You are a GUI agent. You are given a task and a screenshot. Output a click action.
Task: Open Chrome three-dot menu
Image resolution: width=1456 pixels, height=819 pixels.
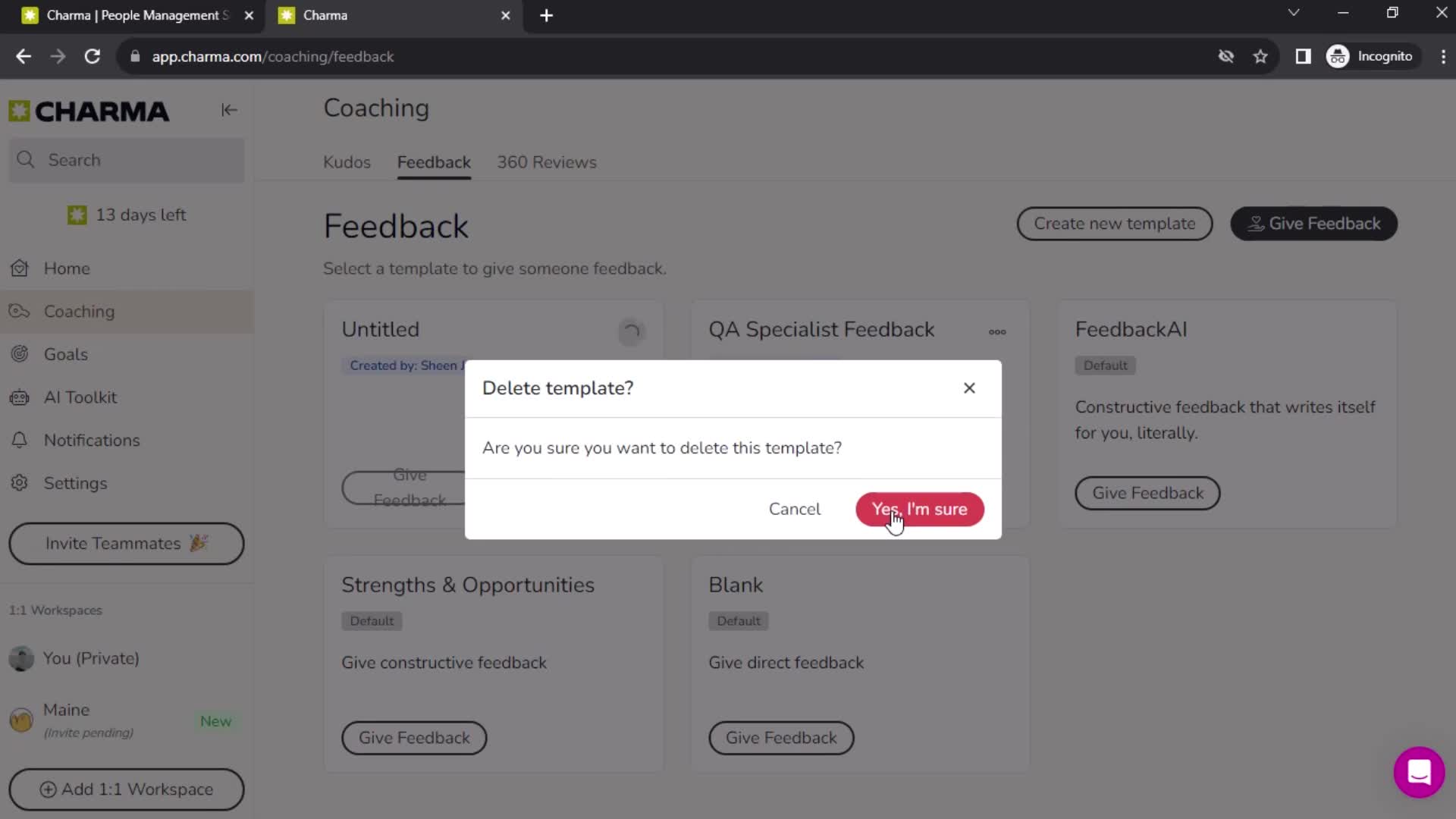[1443, 57]
